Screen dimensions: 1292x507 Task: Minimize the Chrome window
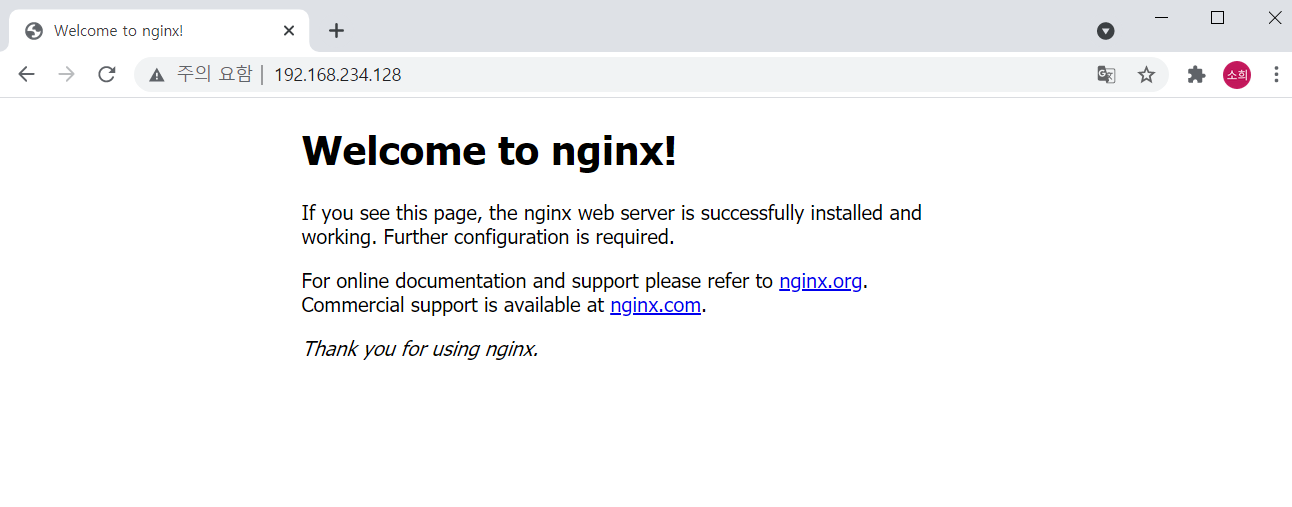click(1162, 17)
